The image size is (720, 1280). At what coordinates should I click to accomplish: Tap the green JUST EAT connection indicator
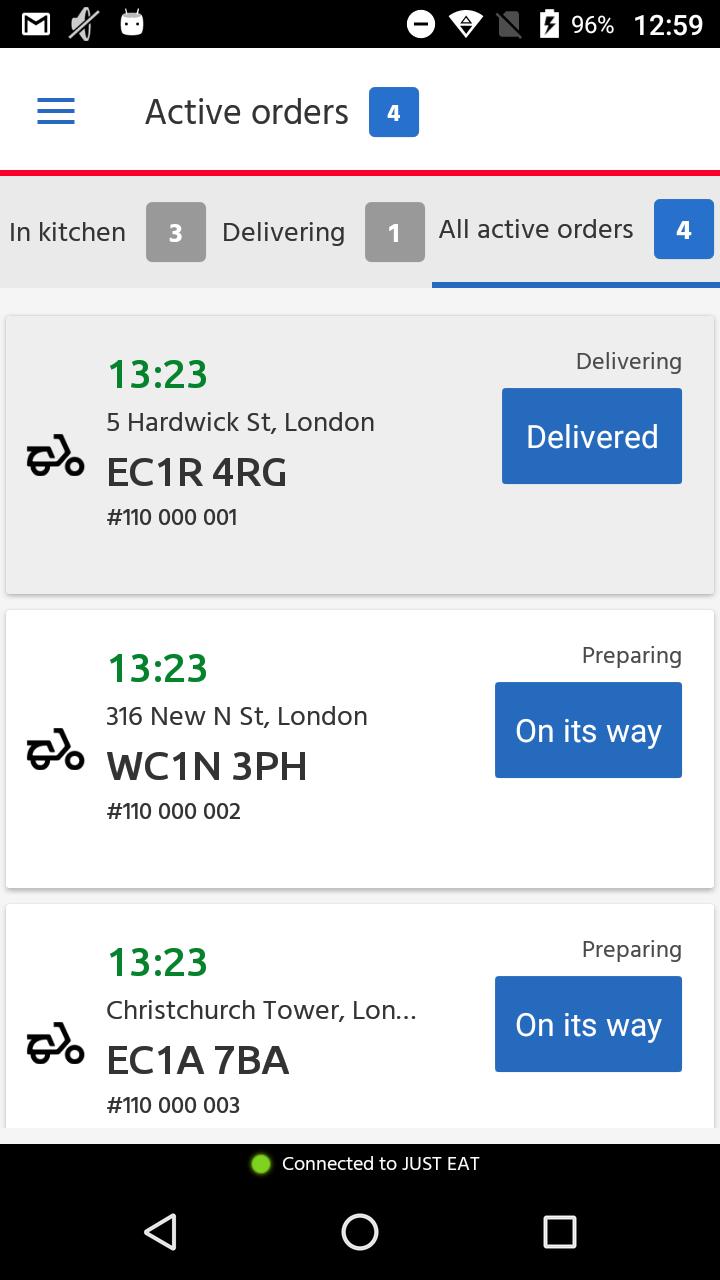(x=261, y=1164)
